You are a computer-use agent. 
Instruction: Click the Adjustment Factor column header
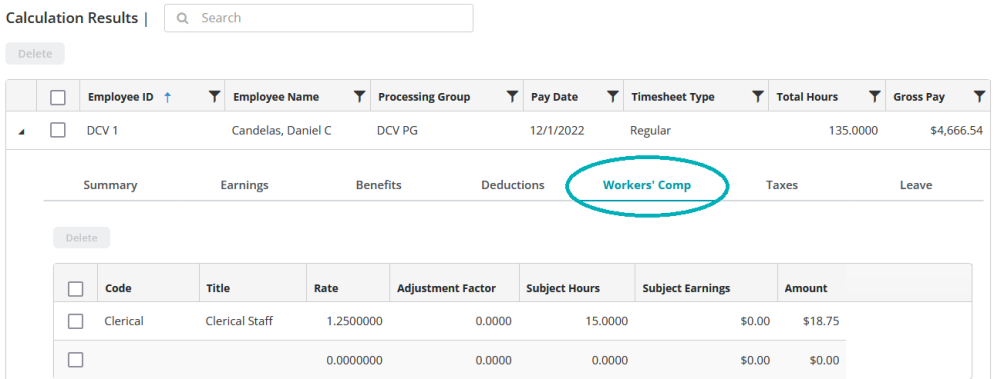tap(446, 288)
